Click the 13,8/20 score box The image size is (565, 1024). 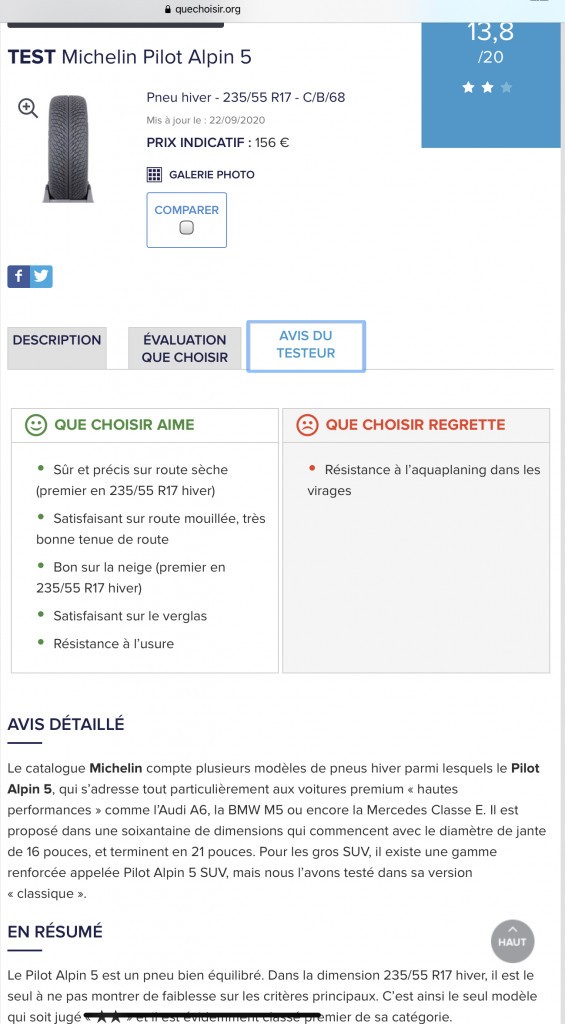pyautogui.click(x=493, y=85)
